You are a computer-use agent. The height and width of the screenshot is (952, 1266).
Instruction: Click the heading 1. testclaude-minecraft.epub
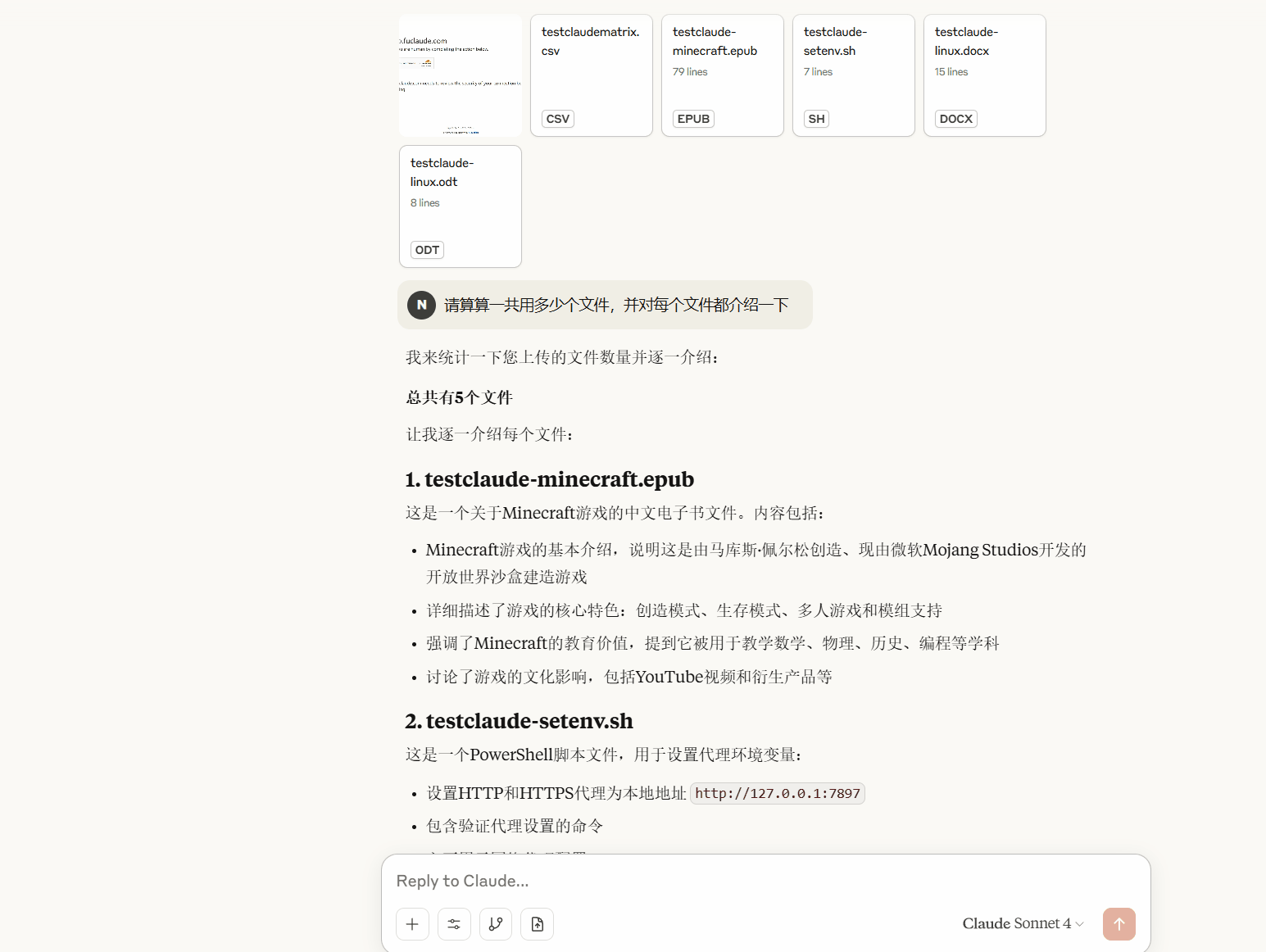550,479
